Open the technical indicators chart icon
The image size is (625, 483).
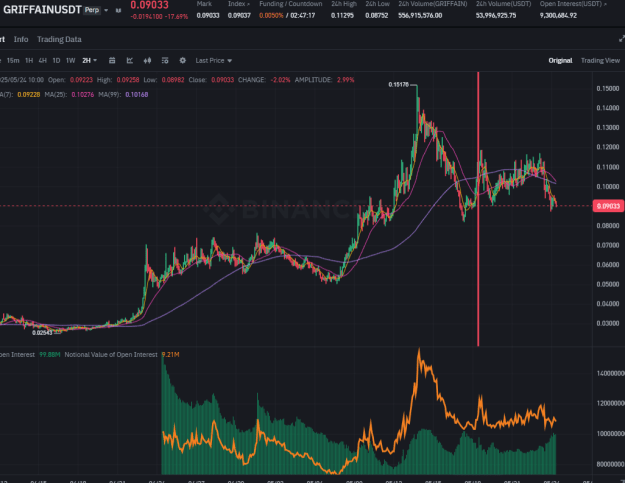pyautogui.click(x=130, y=61)
